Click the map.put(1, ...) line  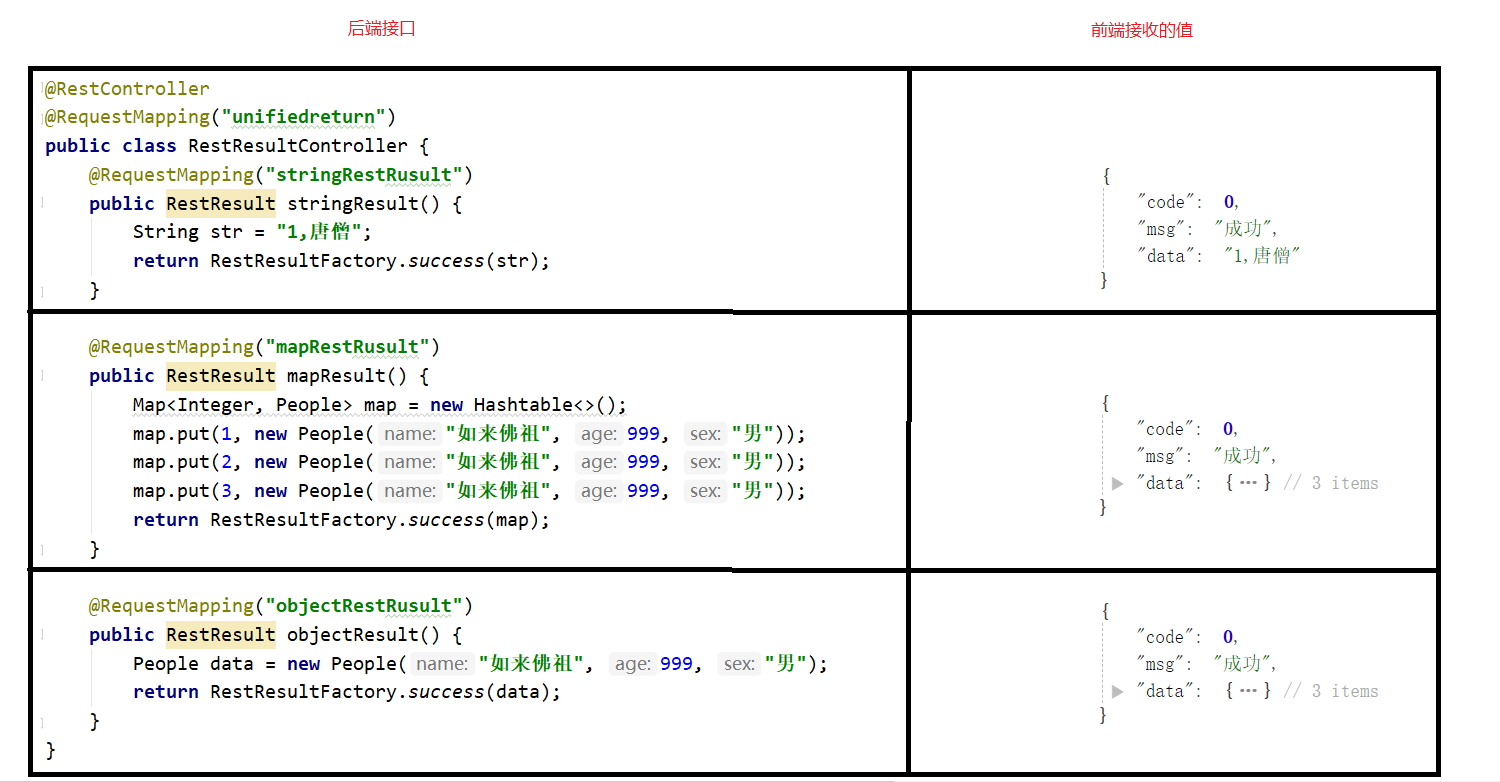pos(469,434)
